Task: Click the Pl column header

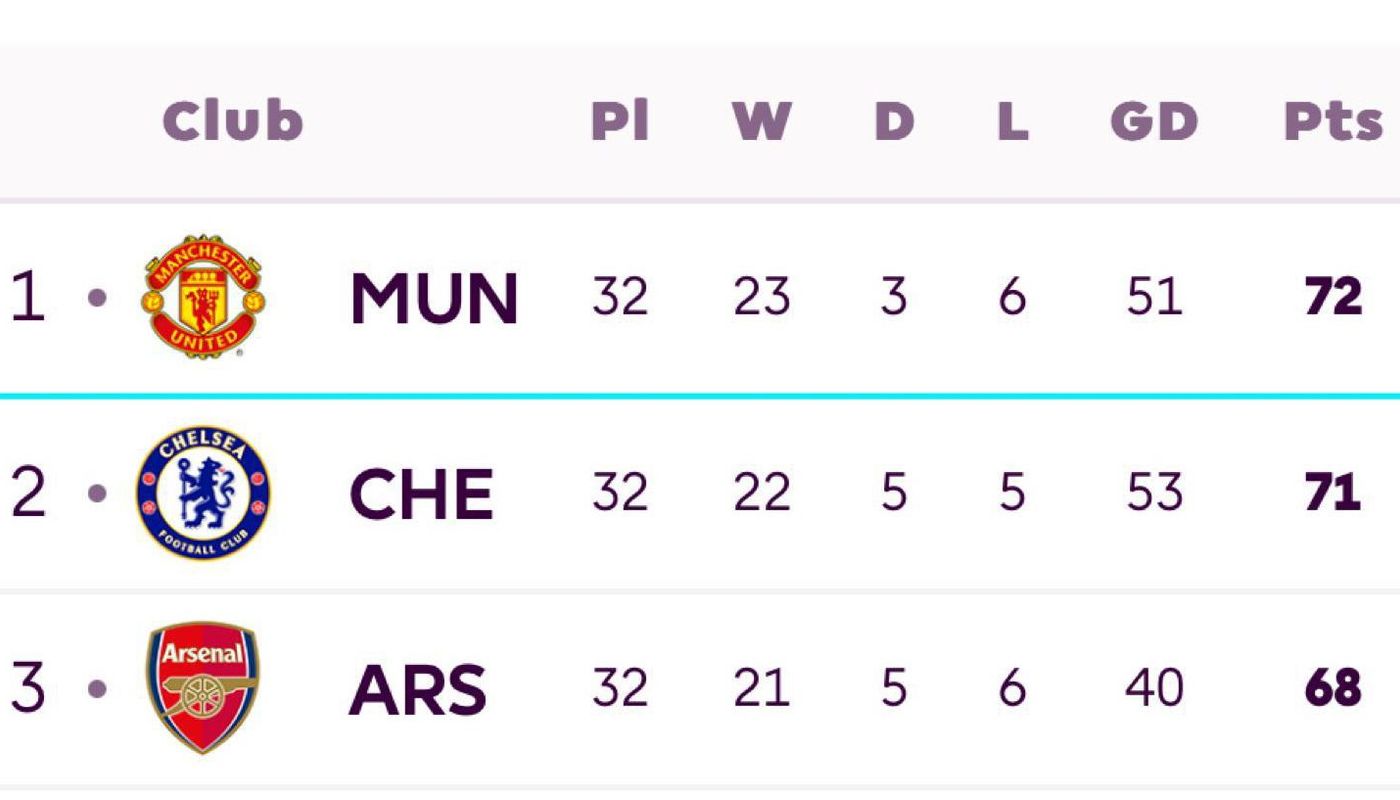Action: point(620,121)
